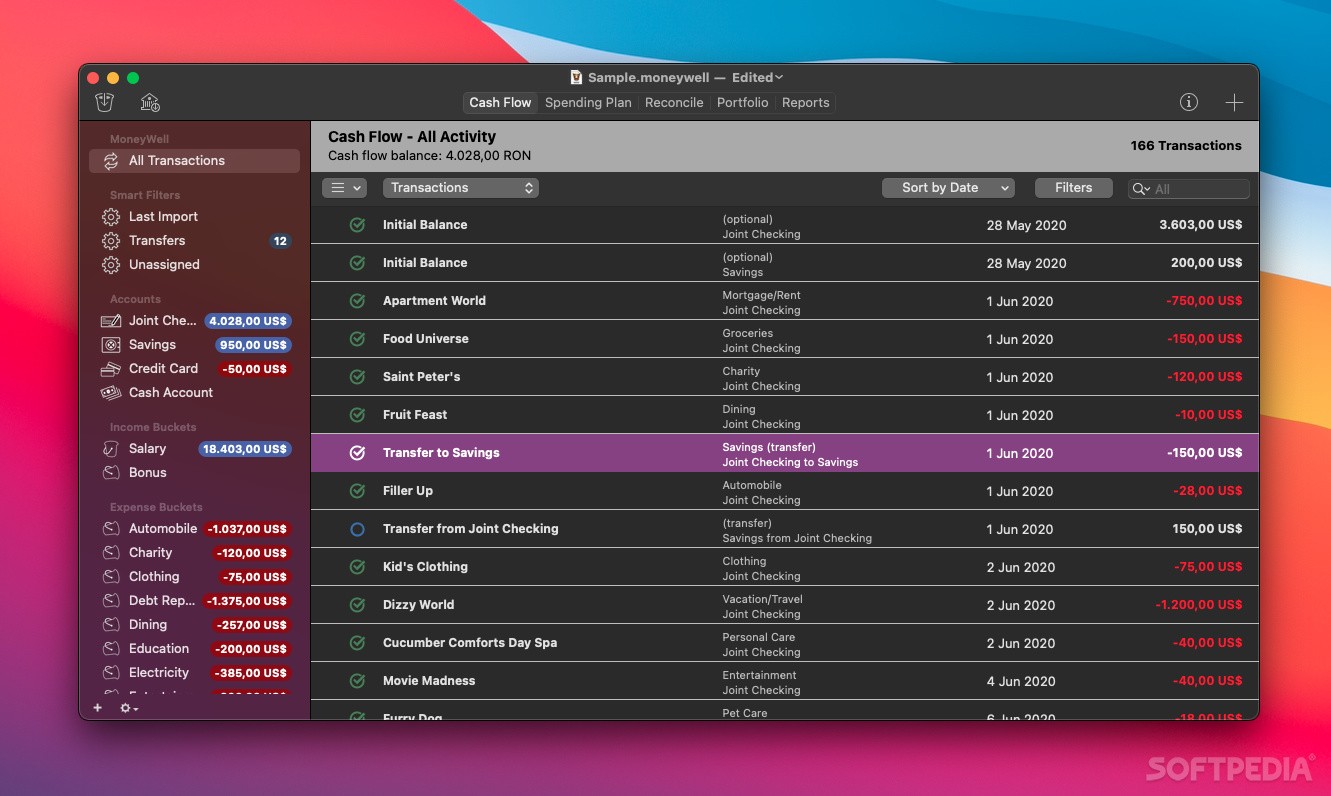Viewport: 1331px width, 796px height.
Task: Click the bucket import icon in the toolbar
Action: pos(104,101)
